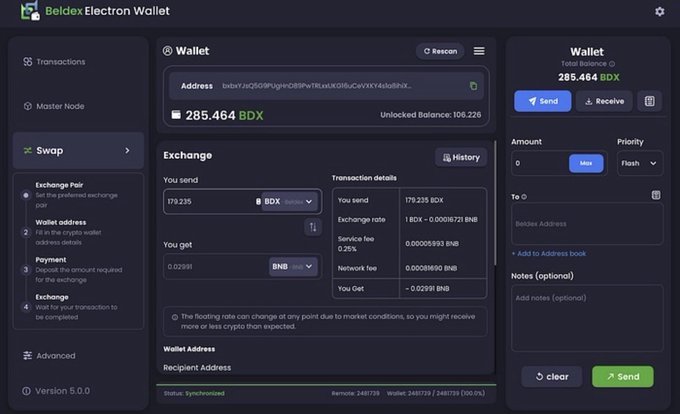Click the swap direction arrows icon
Screen dimensions: 680x414
[x=313, y=227]
